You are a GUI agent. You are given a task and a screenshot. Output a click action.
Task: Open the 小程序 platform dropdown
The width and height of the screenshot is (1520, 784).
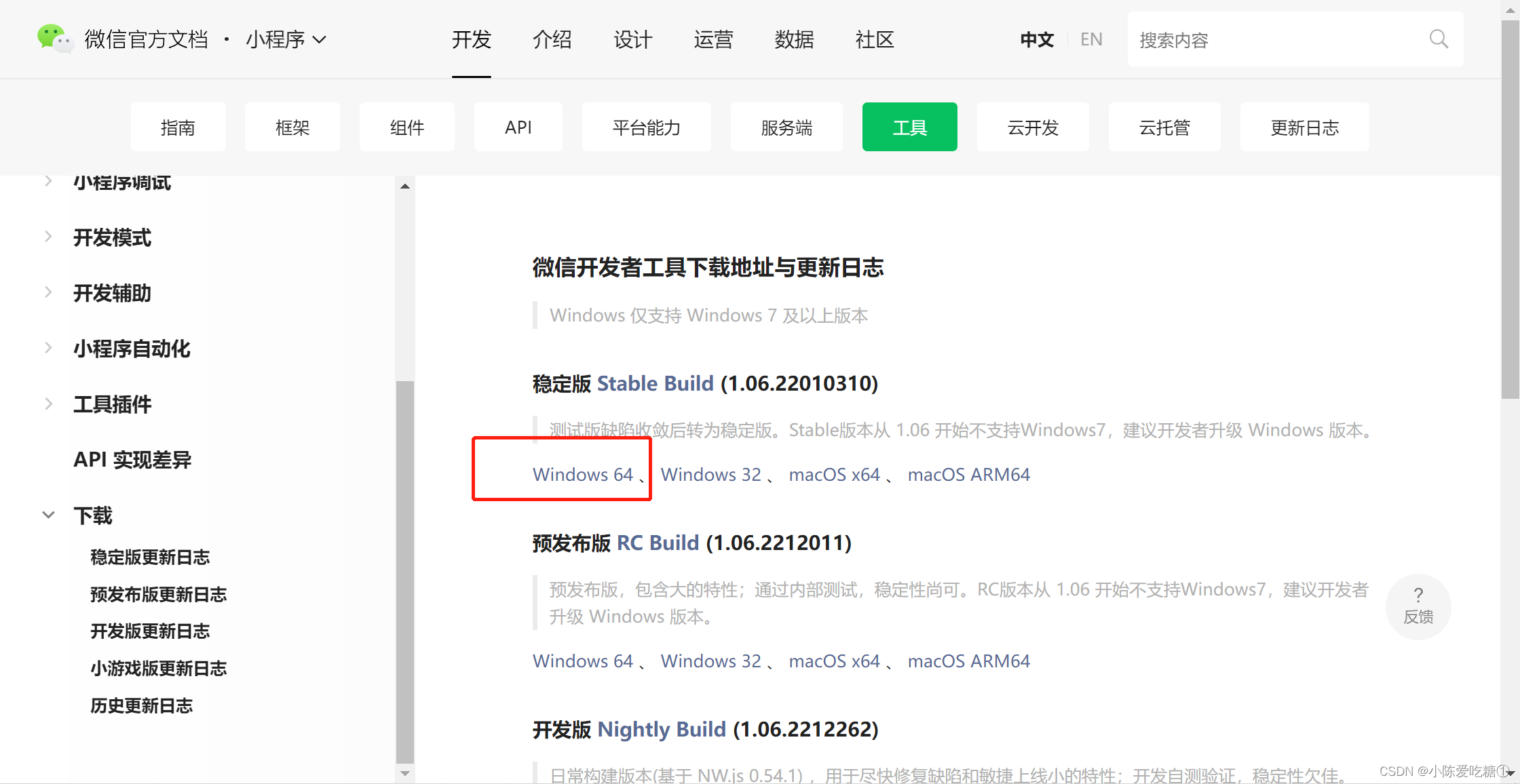click(286, 39)
